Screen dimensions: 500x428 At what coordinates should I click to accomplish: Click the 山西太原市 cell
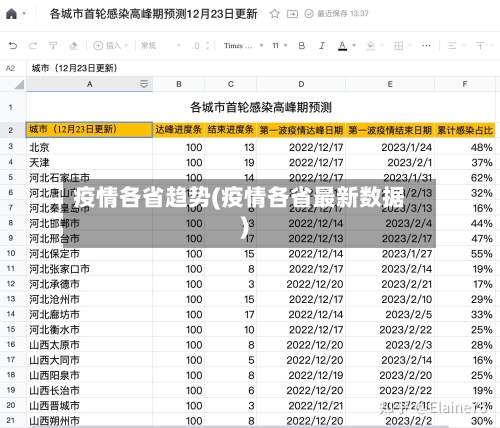click(x=89, y=345)
